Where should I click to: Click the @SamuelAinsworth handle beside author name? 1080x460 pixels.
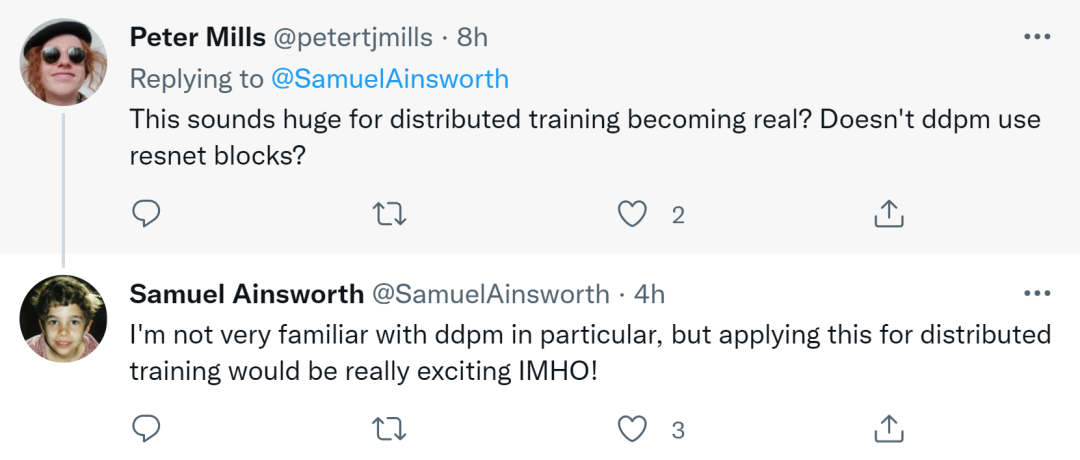click(x=490, y=294)
